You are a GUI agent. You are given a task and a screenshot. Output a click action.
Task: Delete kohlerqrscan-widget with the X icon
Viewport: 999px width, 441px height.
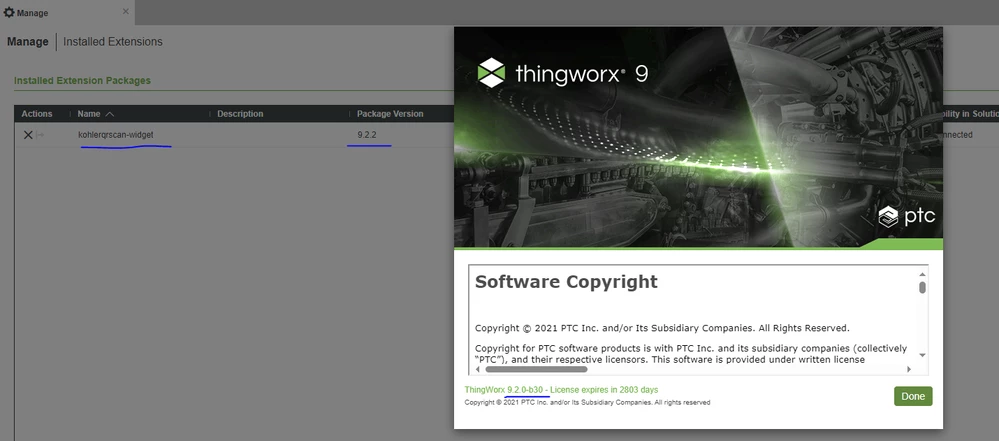pyautogui.click(x=27, y=135)
